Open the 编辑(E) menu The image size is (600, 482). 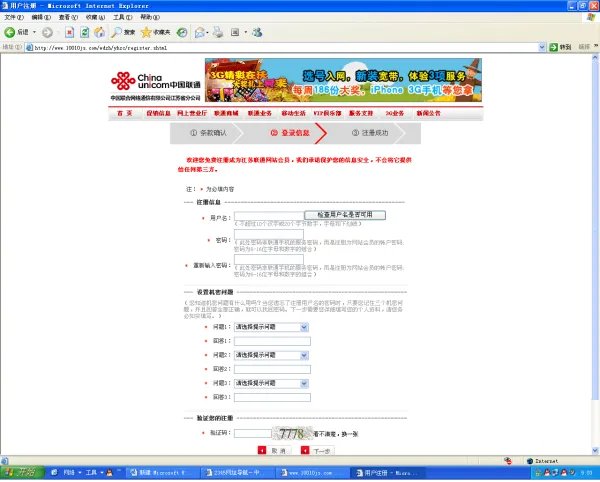41,17
